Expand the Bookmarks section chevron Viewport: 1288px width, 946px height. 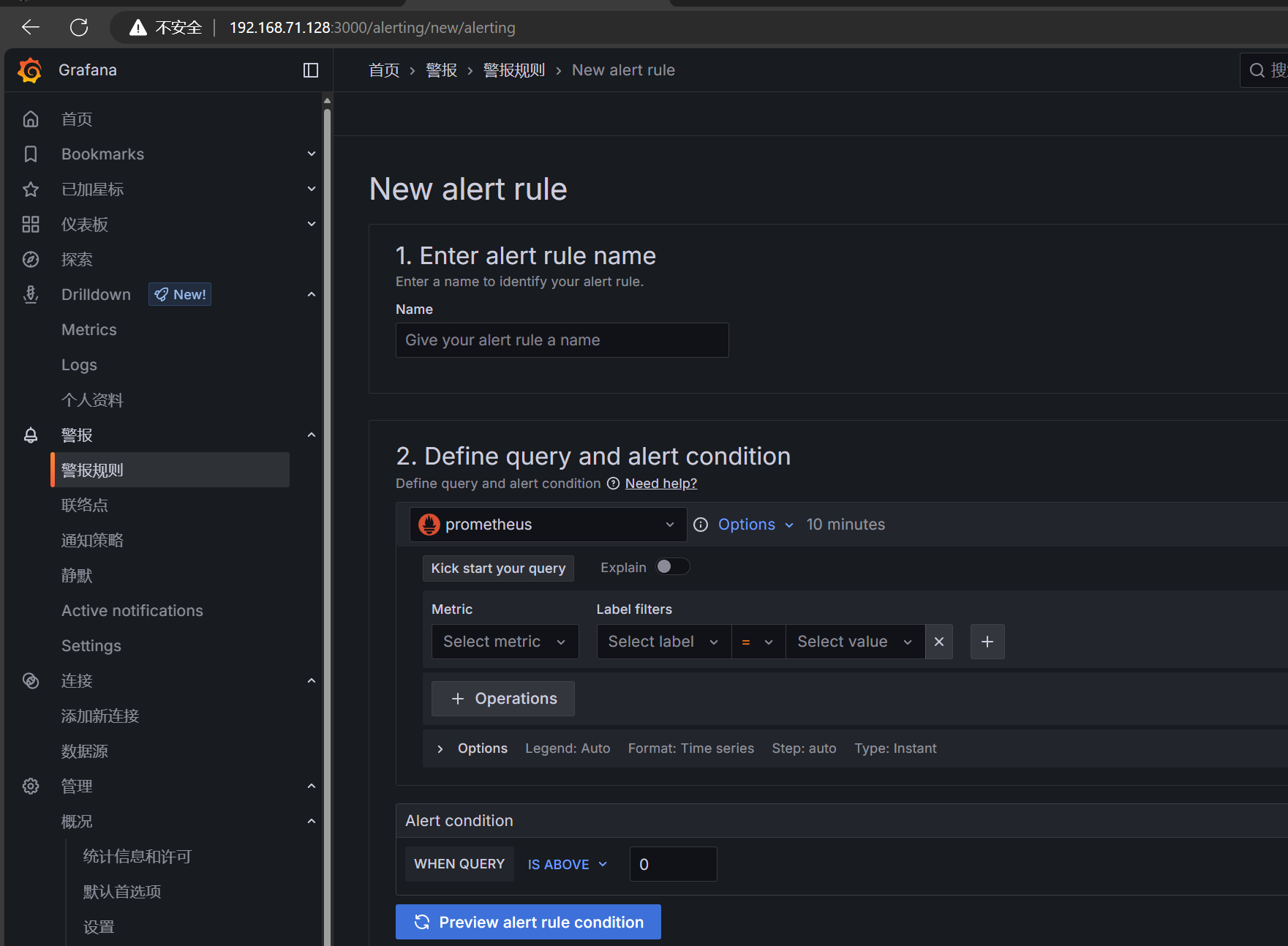pos(312,154)
